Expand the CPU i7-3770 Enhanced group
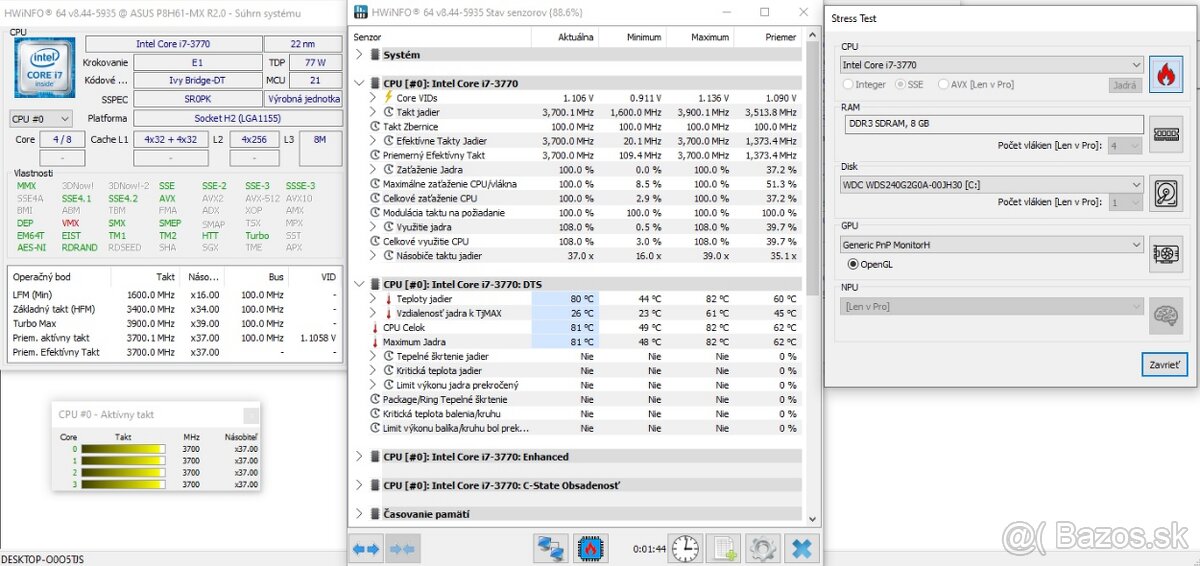Screen dimensions: 1200x566 (x=360, y=457)
